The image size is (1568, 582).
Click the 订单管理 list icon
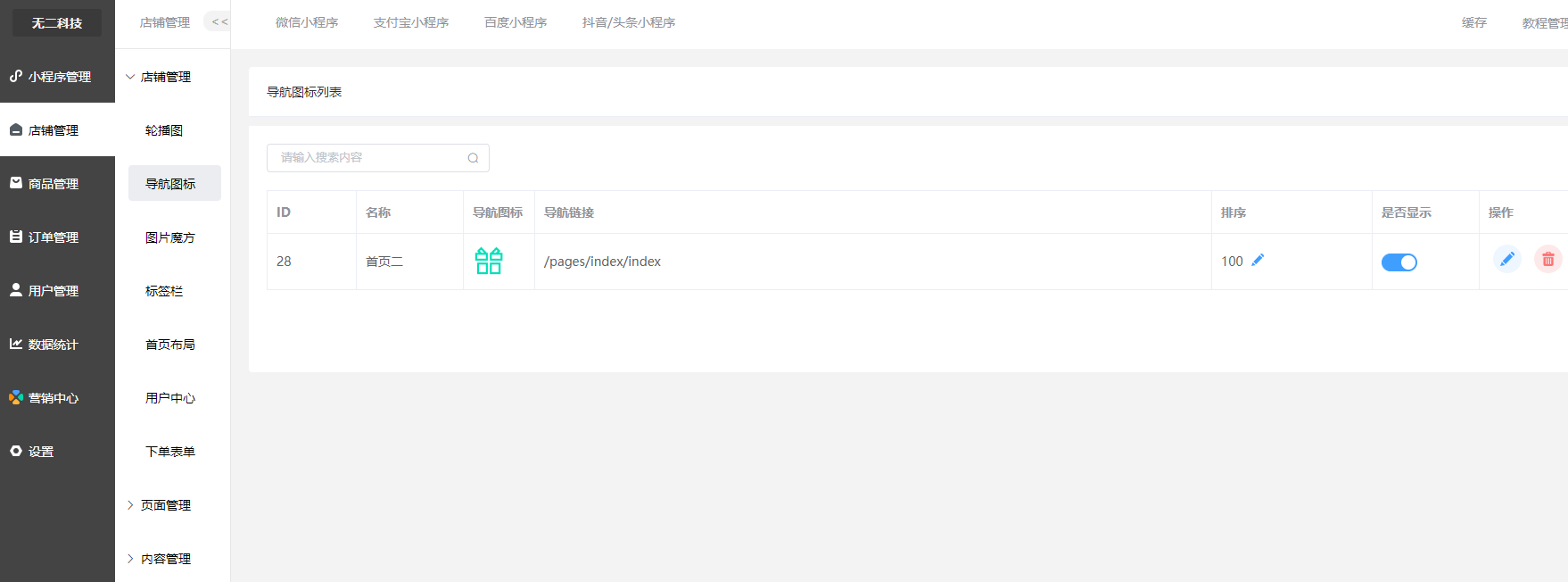(x=16, y=237)
